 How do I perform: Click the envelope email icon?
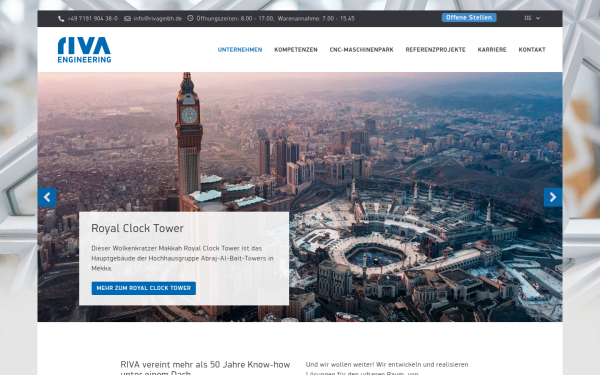(127, 18)
